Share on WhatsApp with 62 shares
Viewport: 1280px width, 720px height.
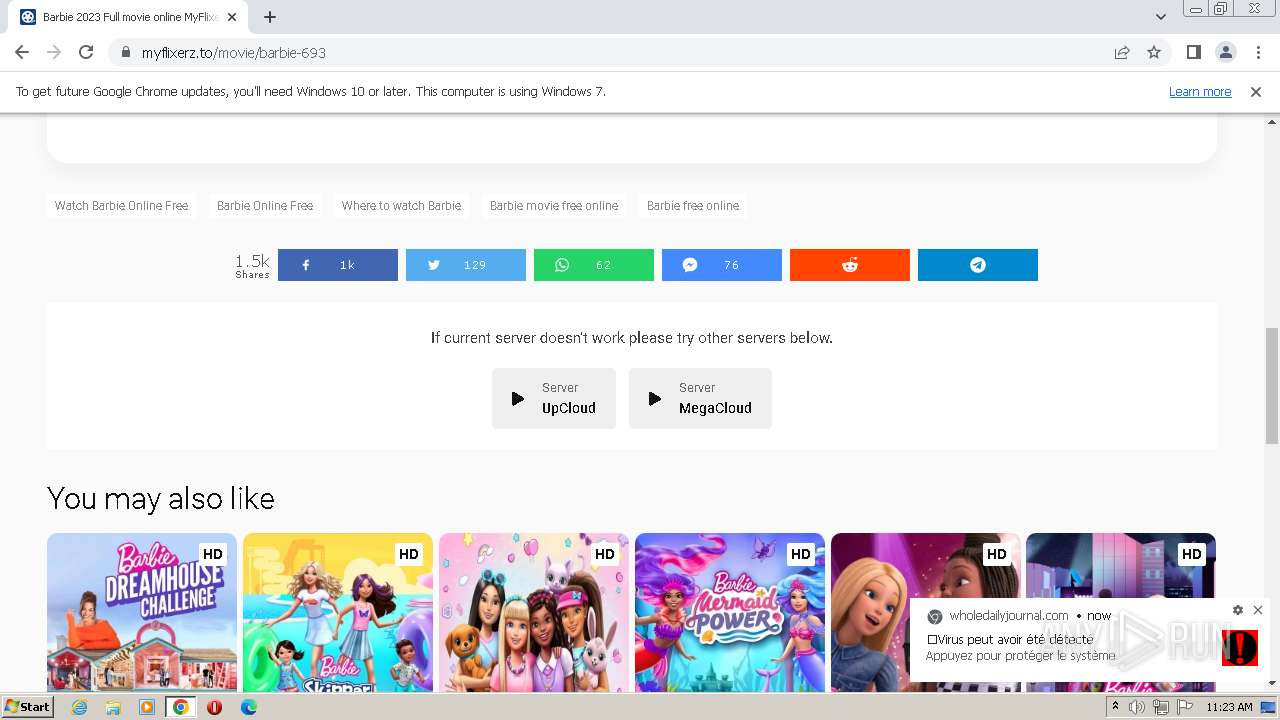(x=594, y=265)
